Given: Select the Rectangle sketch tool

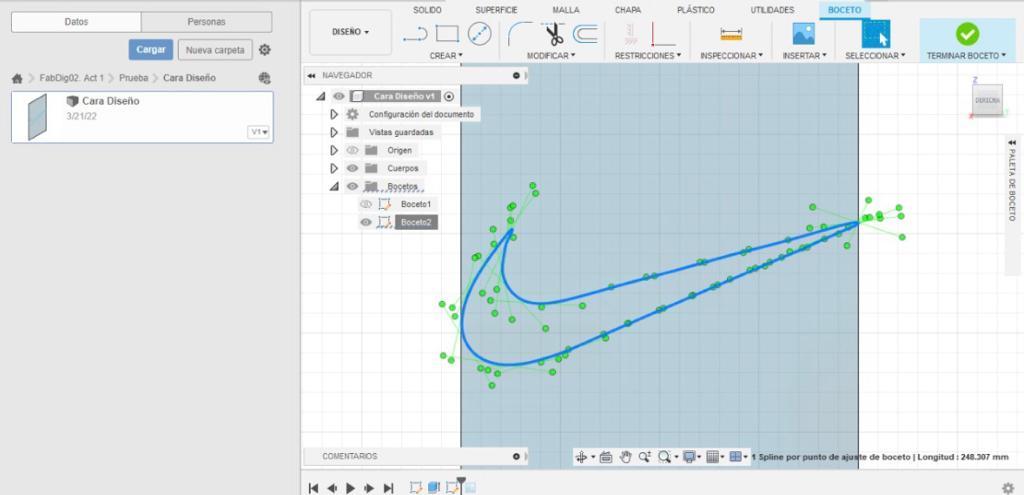Looking at the screenshot, I should [447, 33].
